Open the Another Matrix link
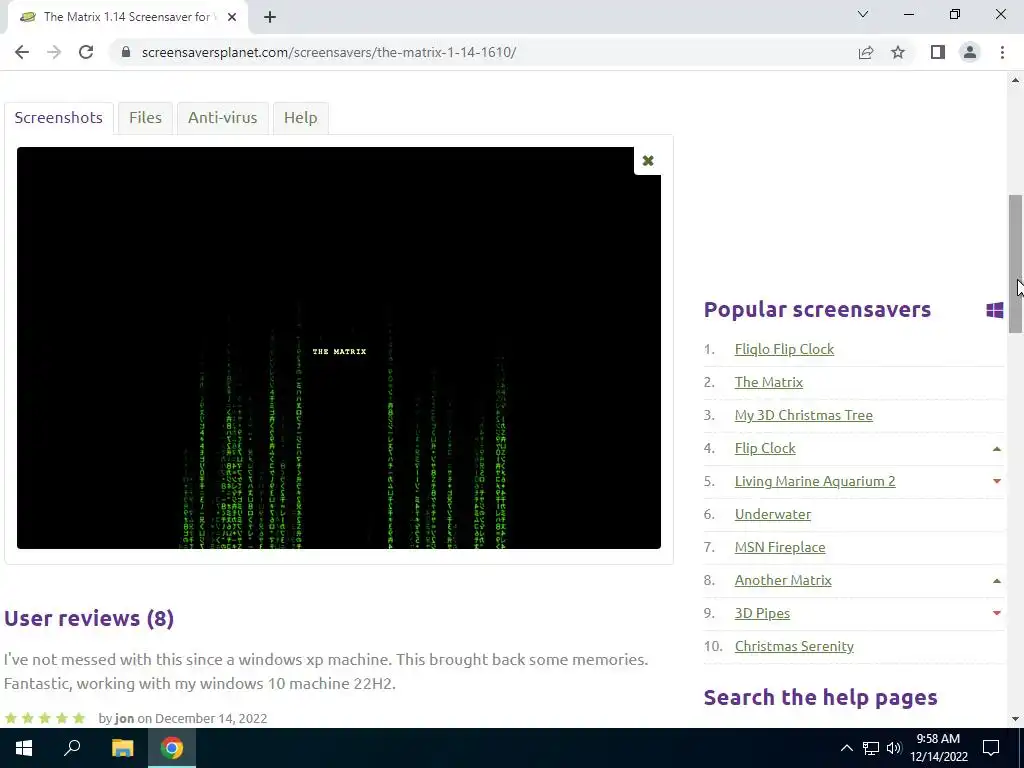1024x768 pixels. [x=783, y=581]
